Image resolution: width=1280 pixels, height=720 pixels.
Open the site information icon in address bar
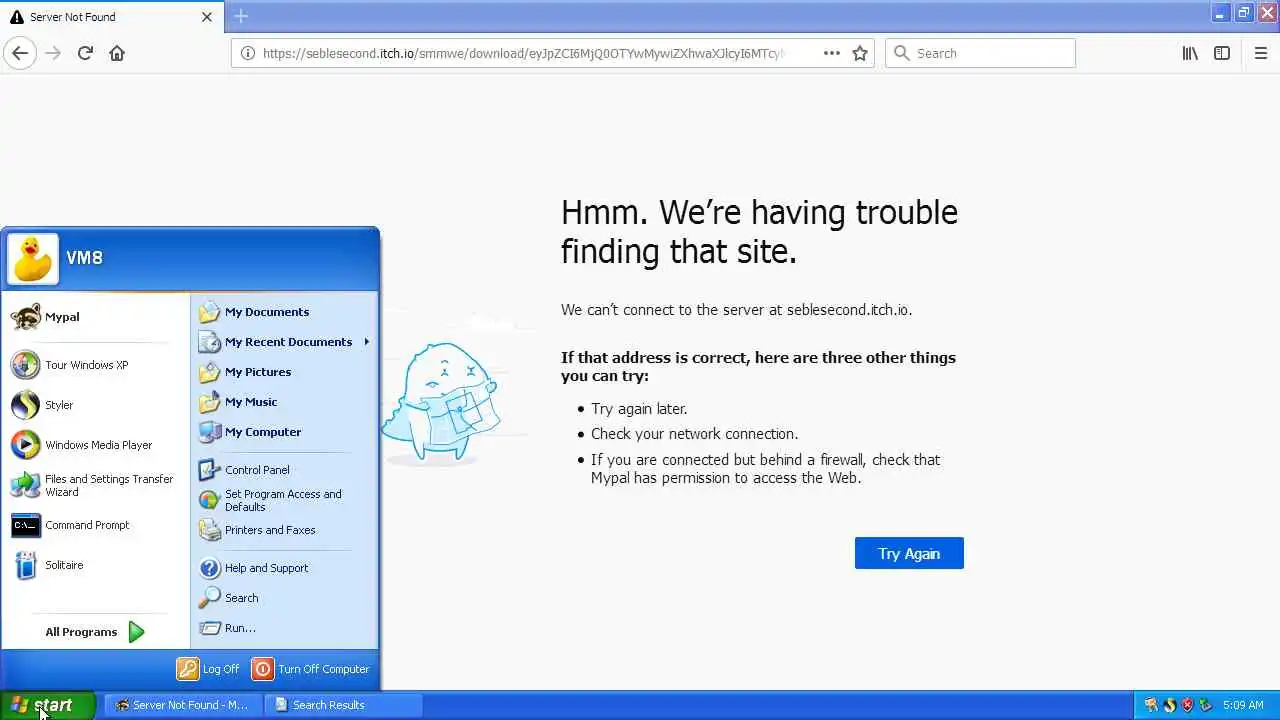[x=248, y=53]
